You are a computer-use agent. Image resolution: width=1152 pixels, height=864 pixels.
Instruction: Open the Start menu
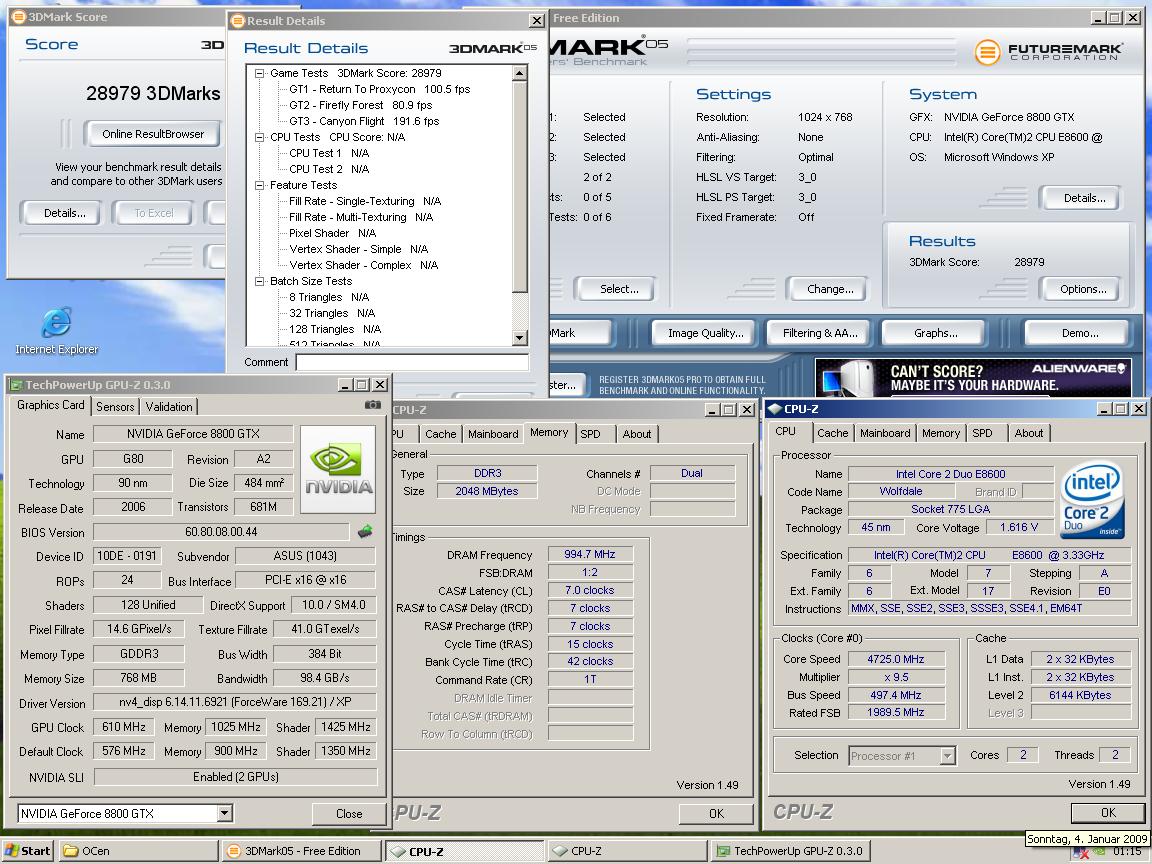pyautogui.click(x=28, y=851)
